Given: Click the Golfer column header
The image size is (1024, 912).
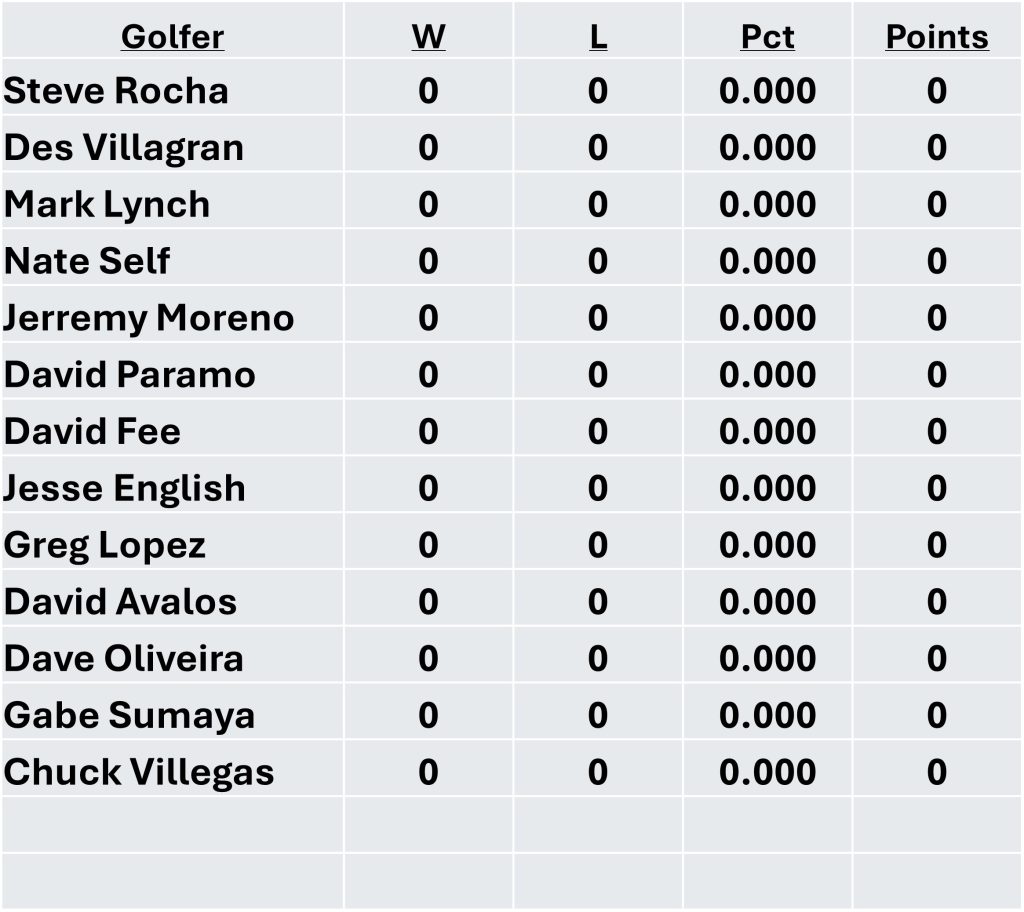Looking at the screenshot, I should 172,37.
